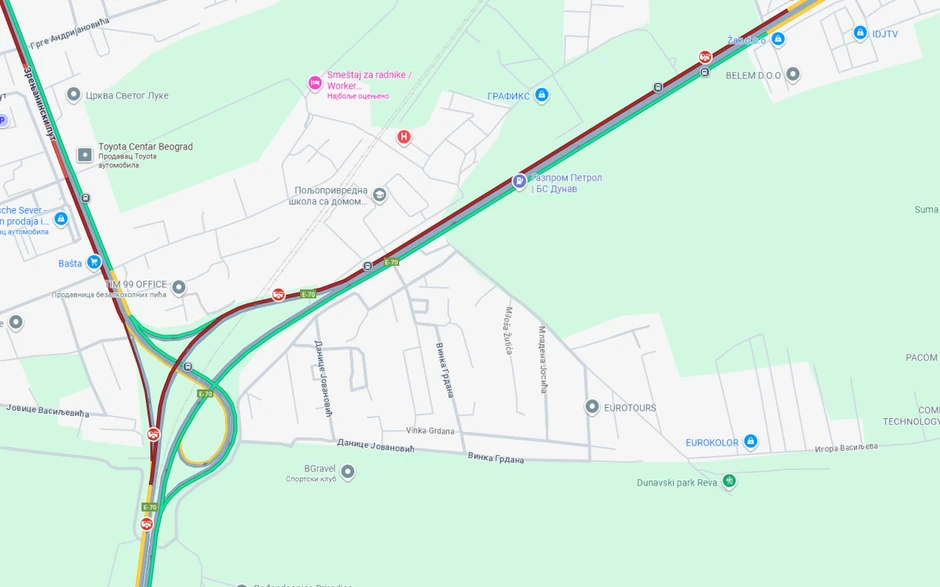Click the traffic incident icon near Žak d.o.o.
Viewport: 940px width, 587px height.
click(705, 57)
